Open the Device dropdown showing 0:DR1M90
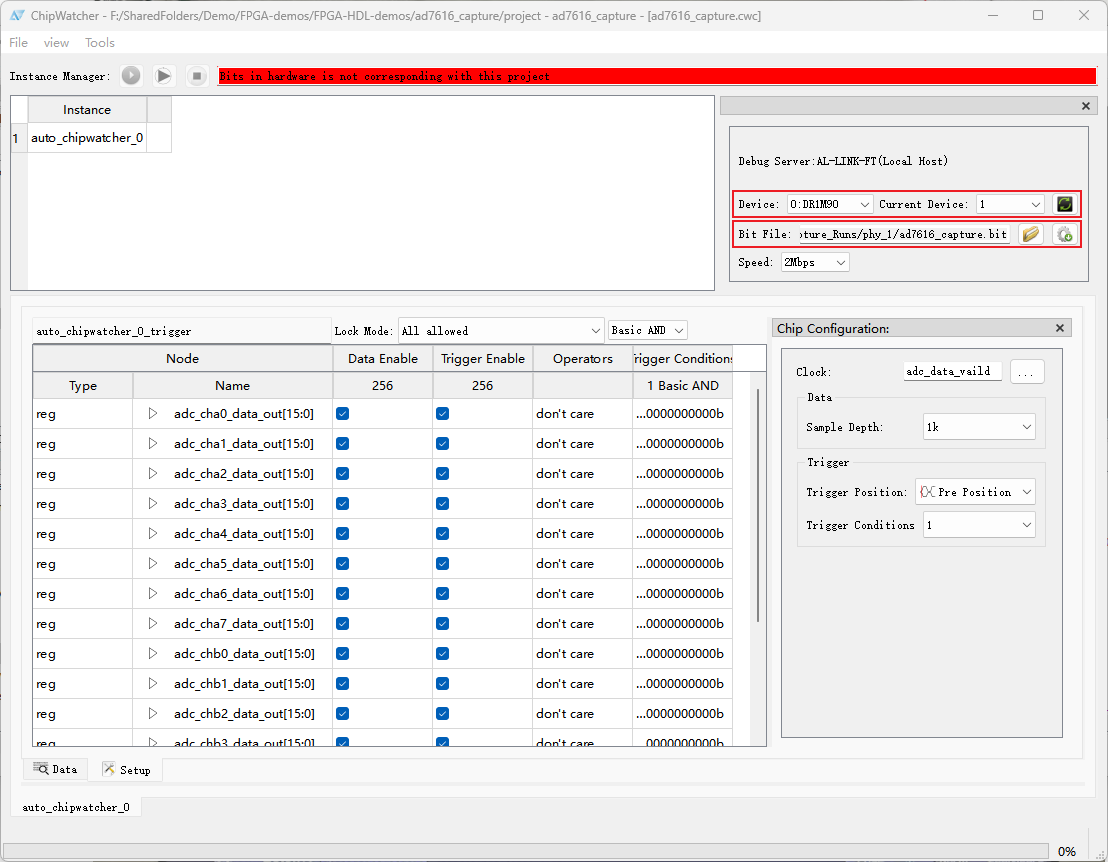The width and height of the screenshot is (1108, 862). click(x=830, y=204)
